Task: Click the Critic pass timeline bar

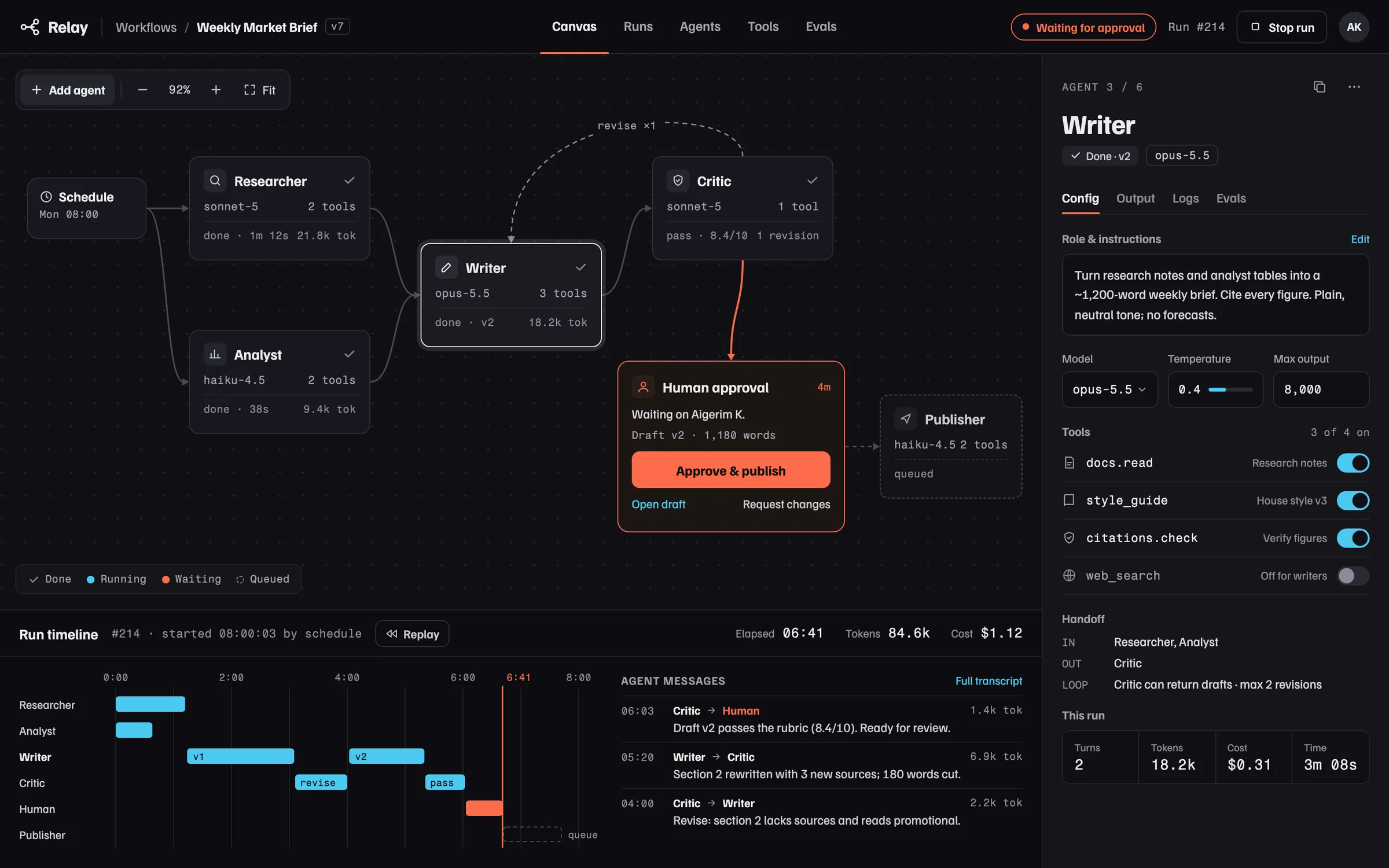Action: (445, 782)
